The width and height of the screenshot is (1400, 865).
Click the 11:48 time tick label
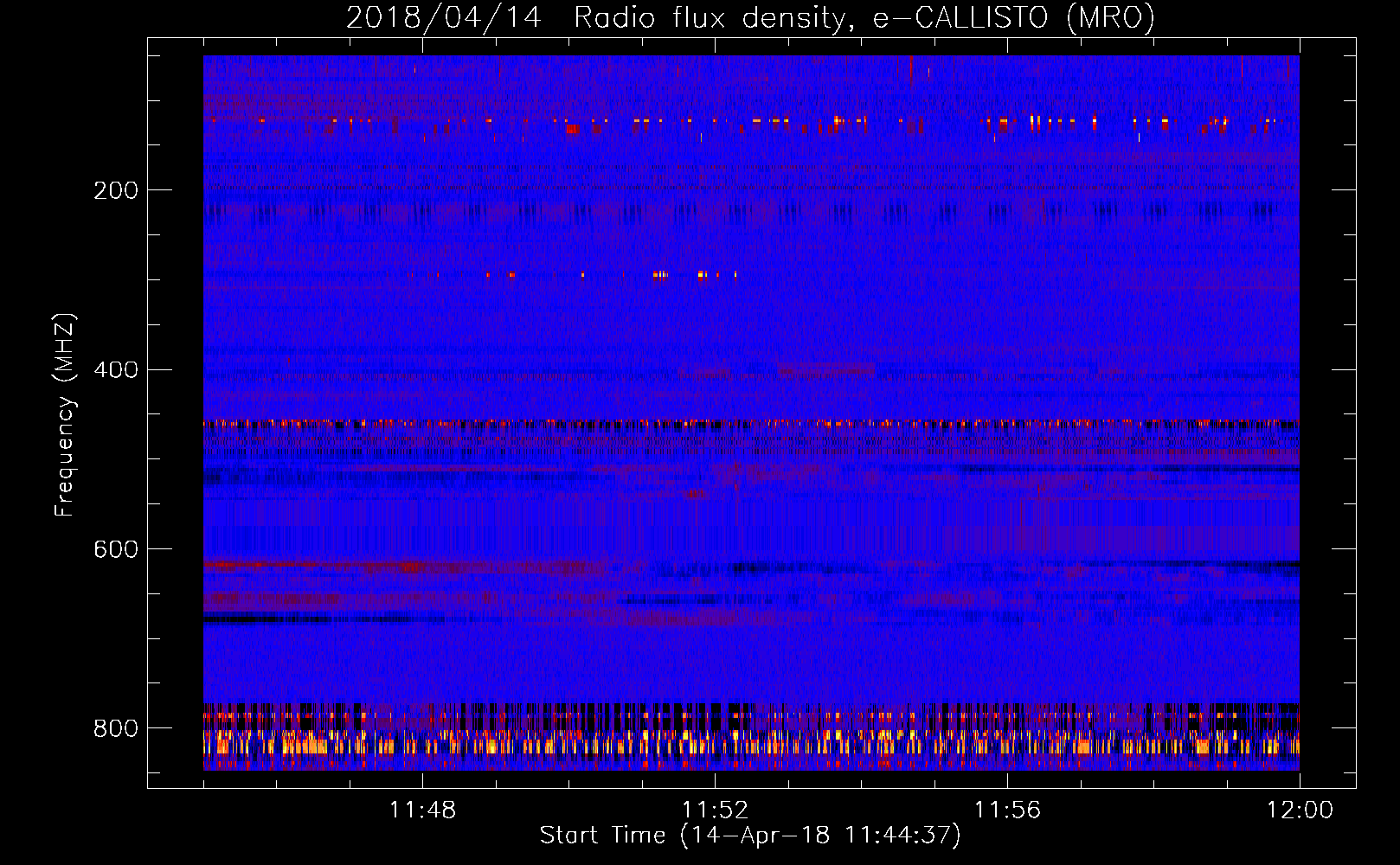point(422,810)
